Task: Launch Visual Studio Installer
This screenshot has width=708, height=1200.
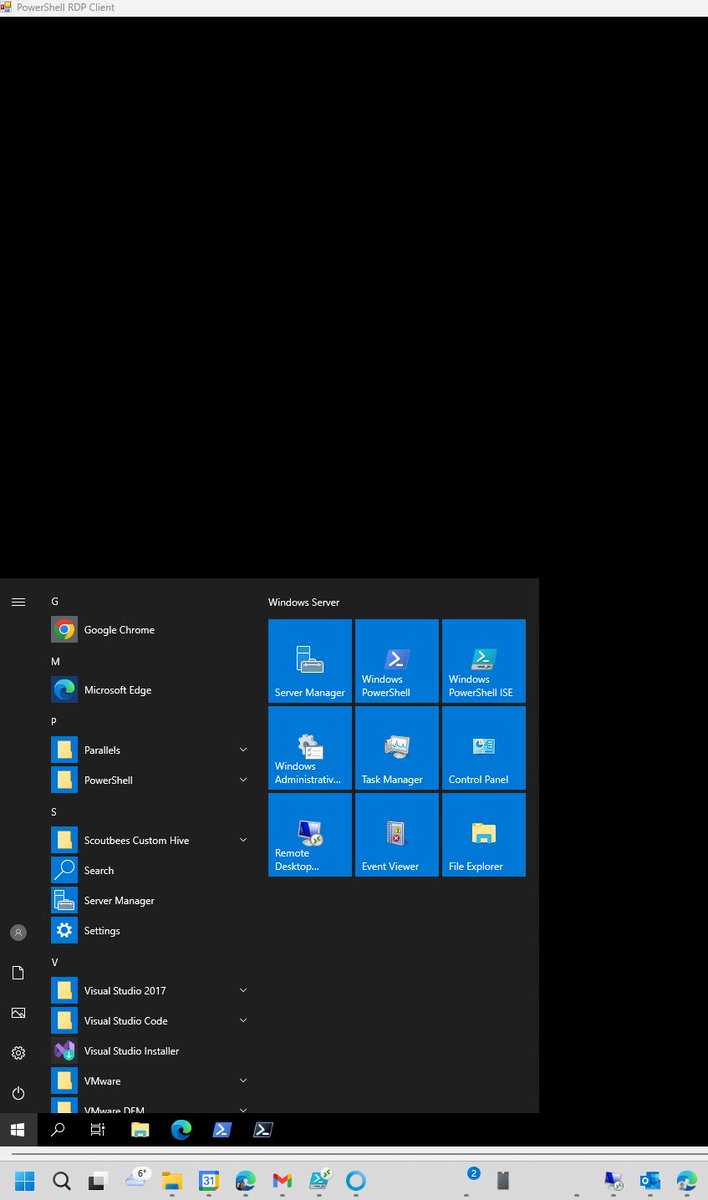Action: click(x=150, y=1051)
